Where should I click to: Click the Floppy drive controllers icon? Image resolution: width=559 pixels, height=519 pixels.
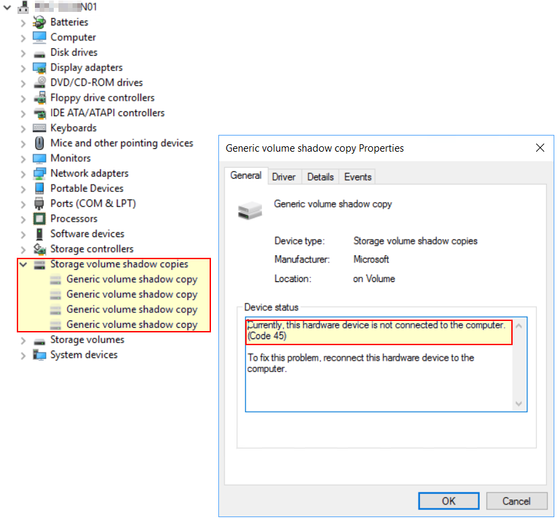pos(39,97)
